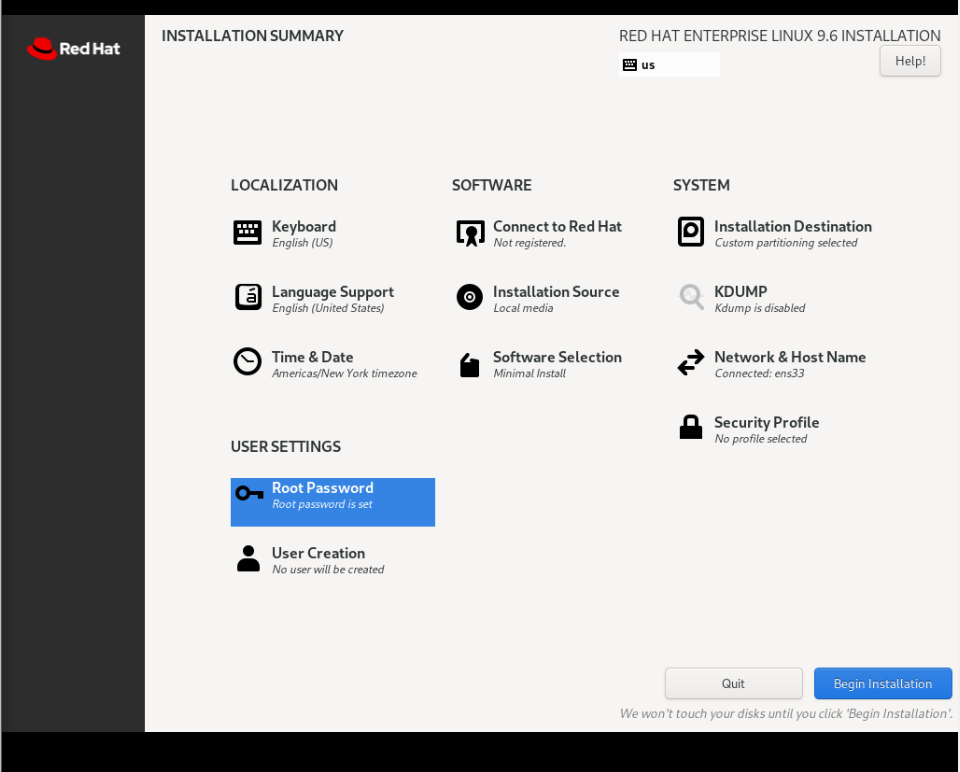Open the Security Profile padlock icon
The image size is (960, 772).
click(x=691, y=427)
